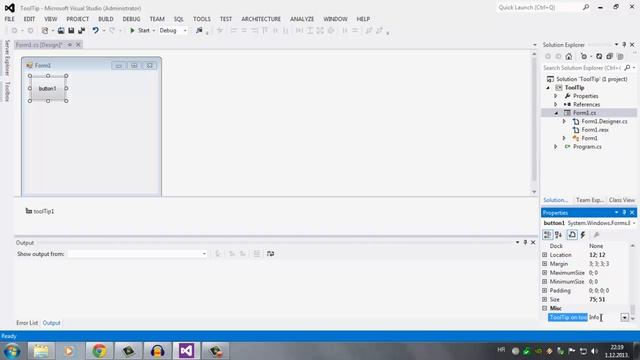Open the EDIT menu
Screen dimensions: 640x360
pos(29,19)
